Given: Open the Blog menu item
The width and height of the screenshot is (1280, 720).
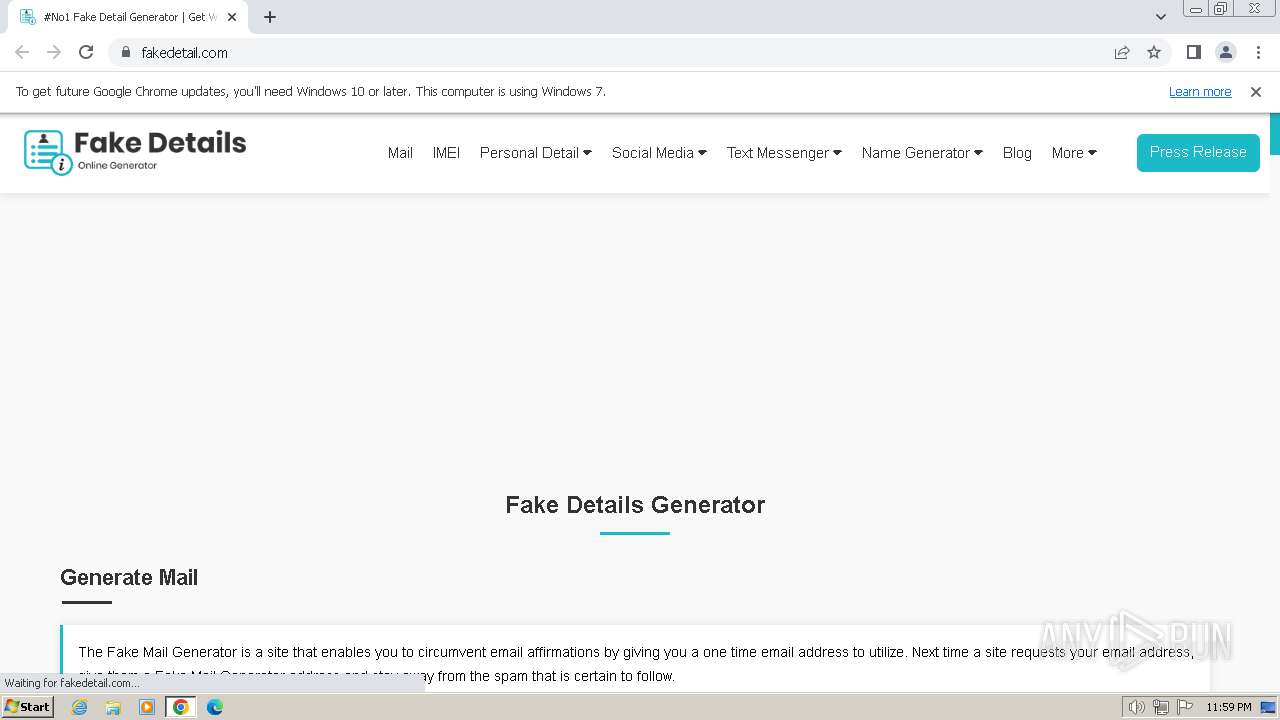Looking at the screenshot, I should pos(1017,153).
